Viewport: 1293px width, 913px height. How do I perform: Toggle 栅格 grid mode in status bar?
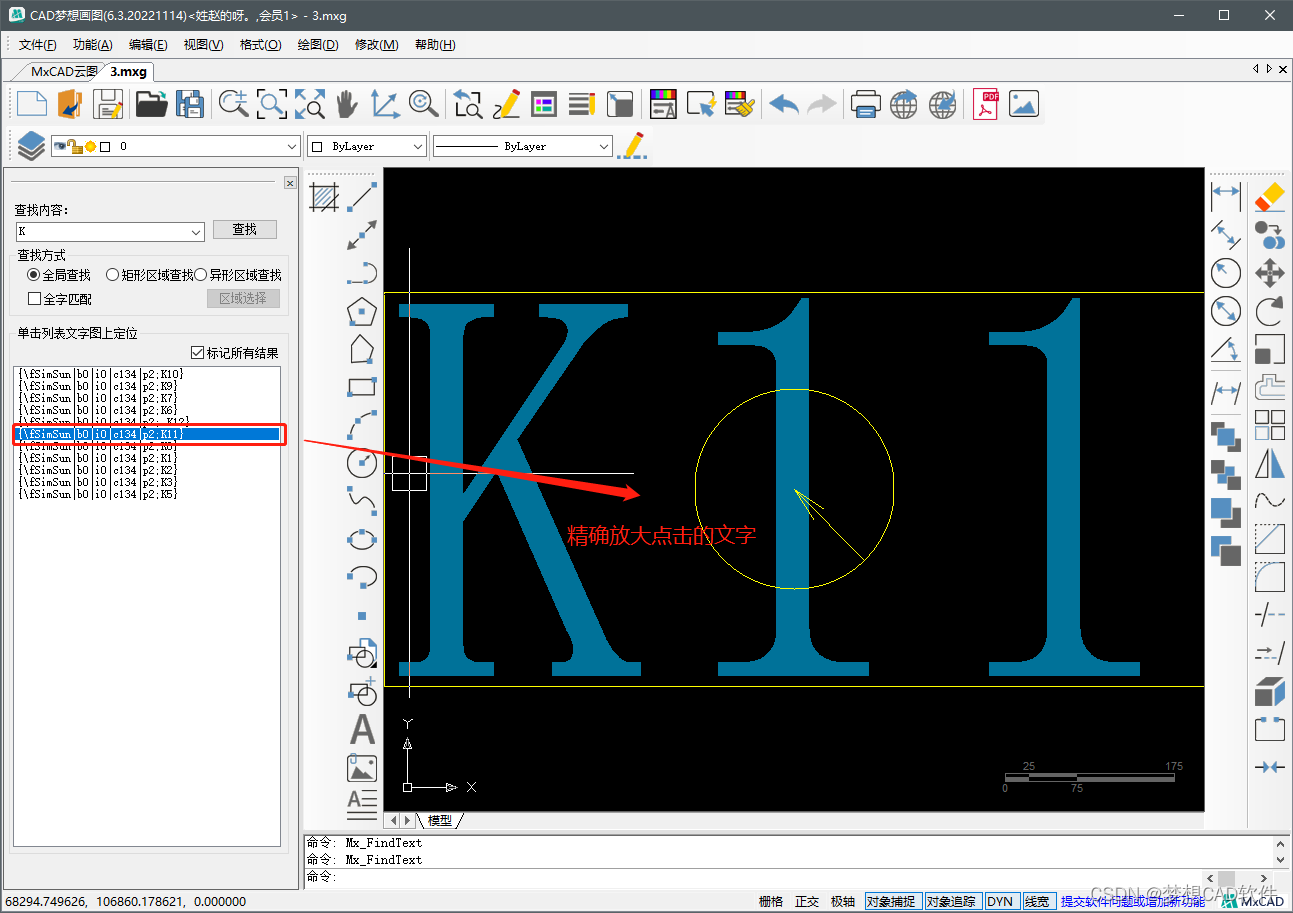click(771, 901)
